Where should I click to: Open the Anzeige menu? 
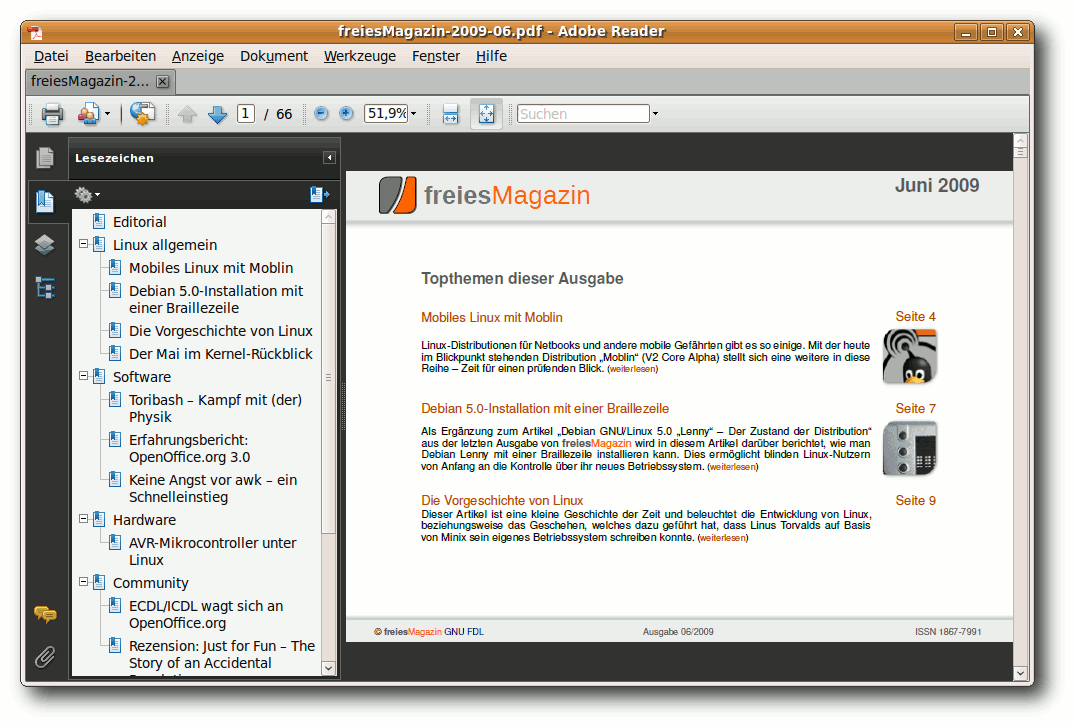point(198,56)
